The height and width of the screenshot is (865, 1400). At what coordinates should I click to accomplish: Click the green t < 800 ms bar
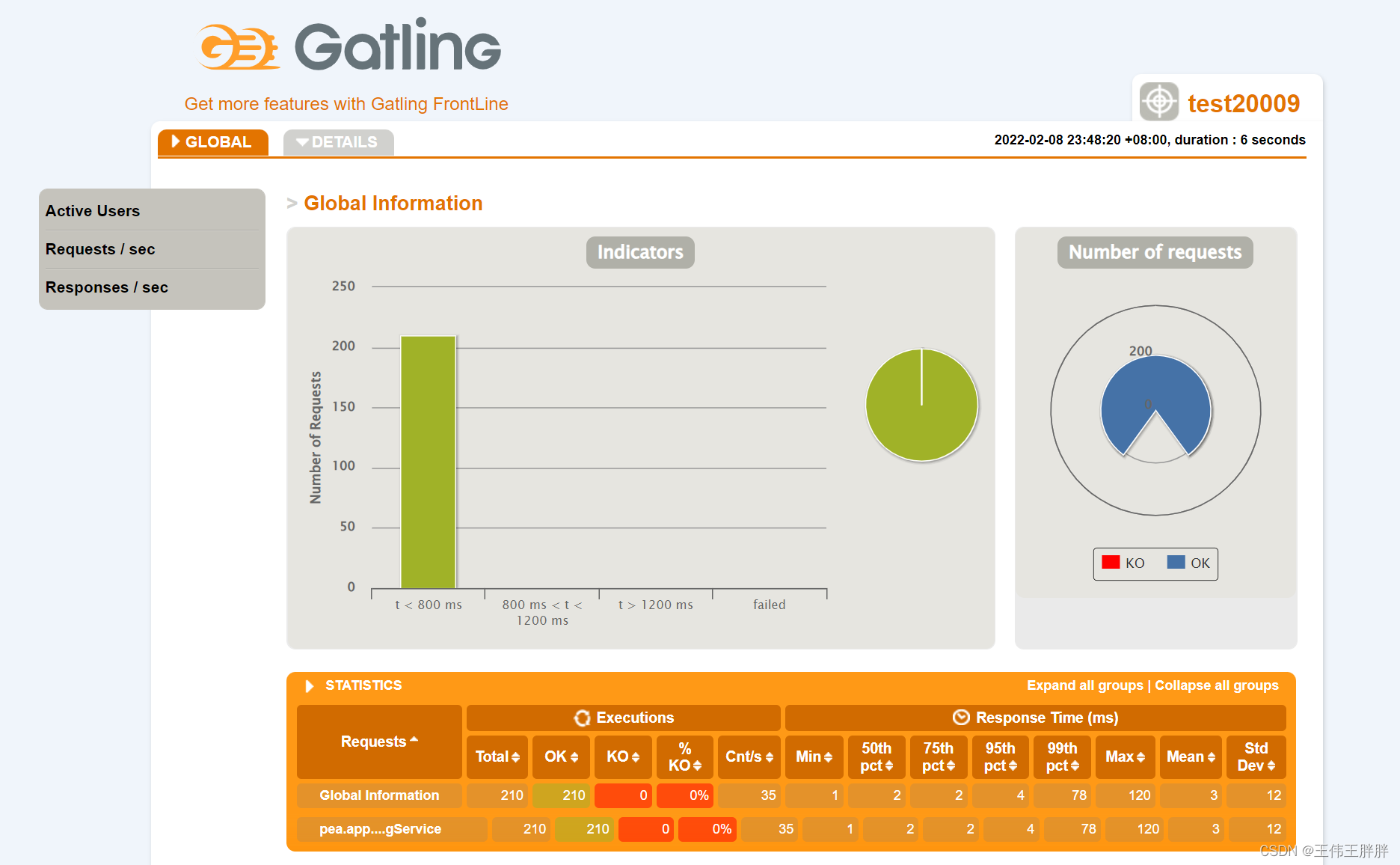pos(429,462)
